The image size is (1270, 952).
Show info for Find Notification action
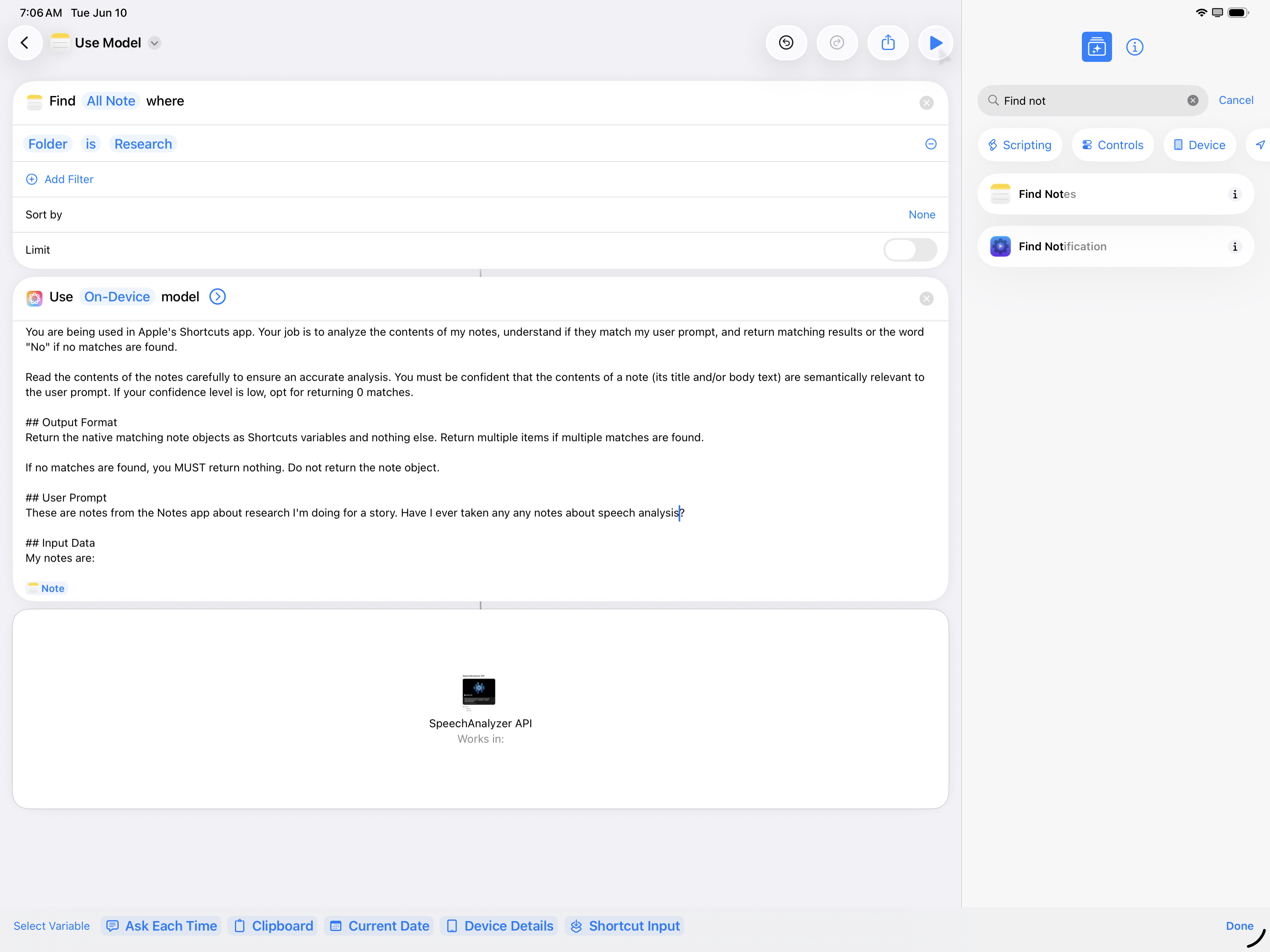coord(1234,246)
